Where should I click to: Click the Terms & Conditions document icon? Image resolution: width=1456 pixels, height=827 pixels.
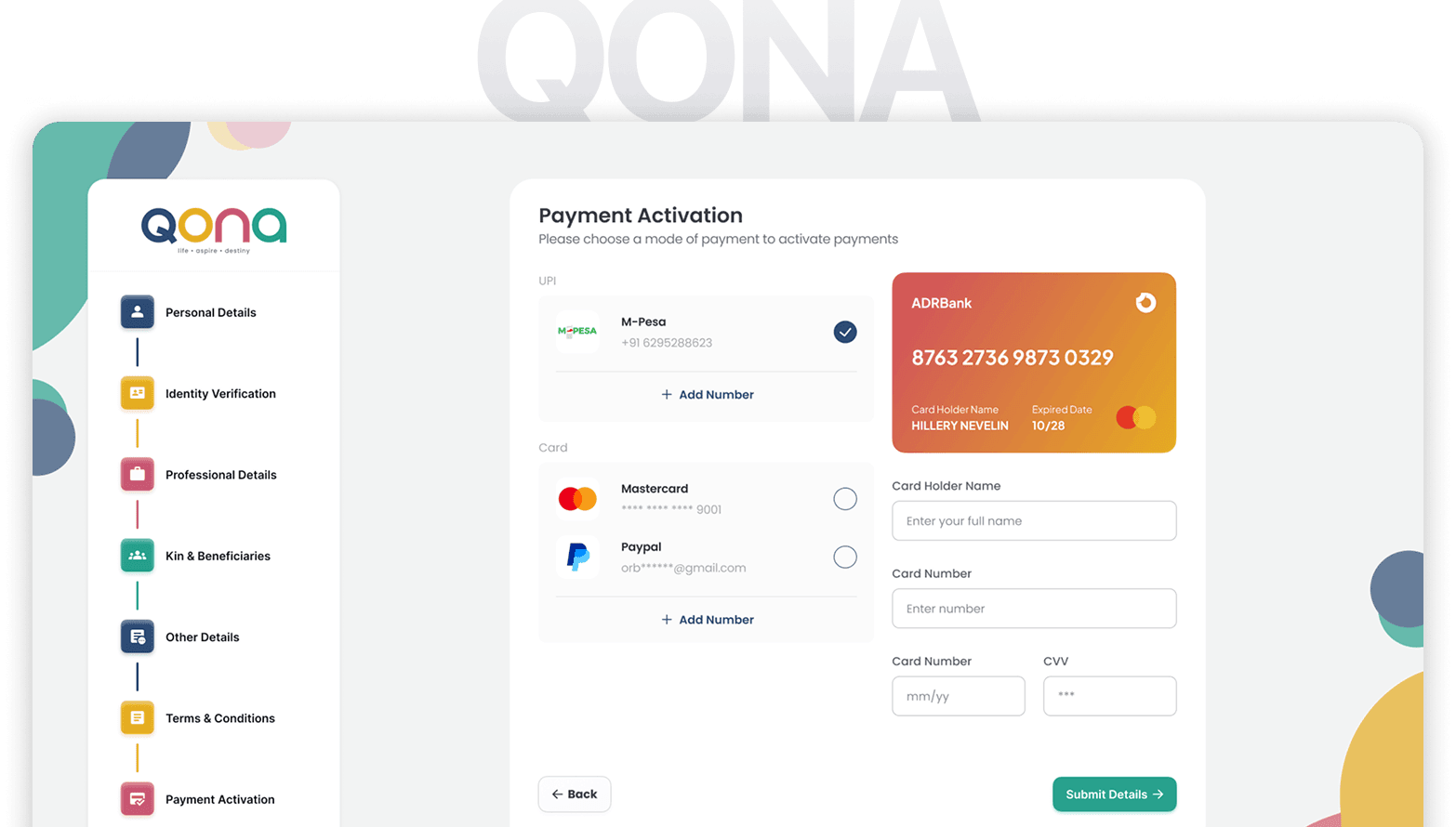tap(138, 717)
